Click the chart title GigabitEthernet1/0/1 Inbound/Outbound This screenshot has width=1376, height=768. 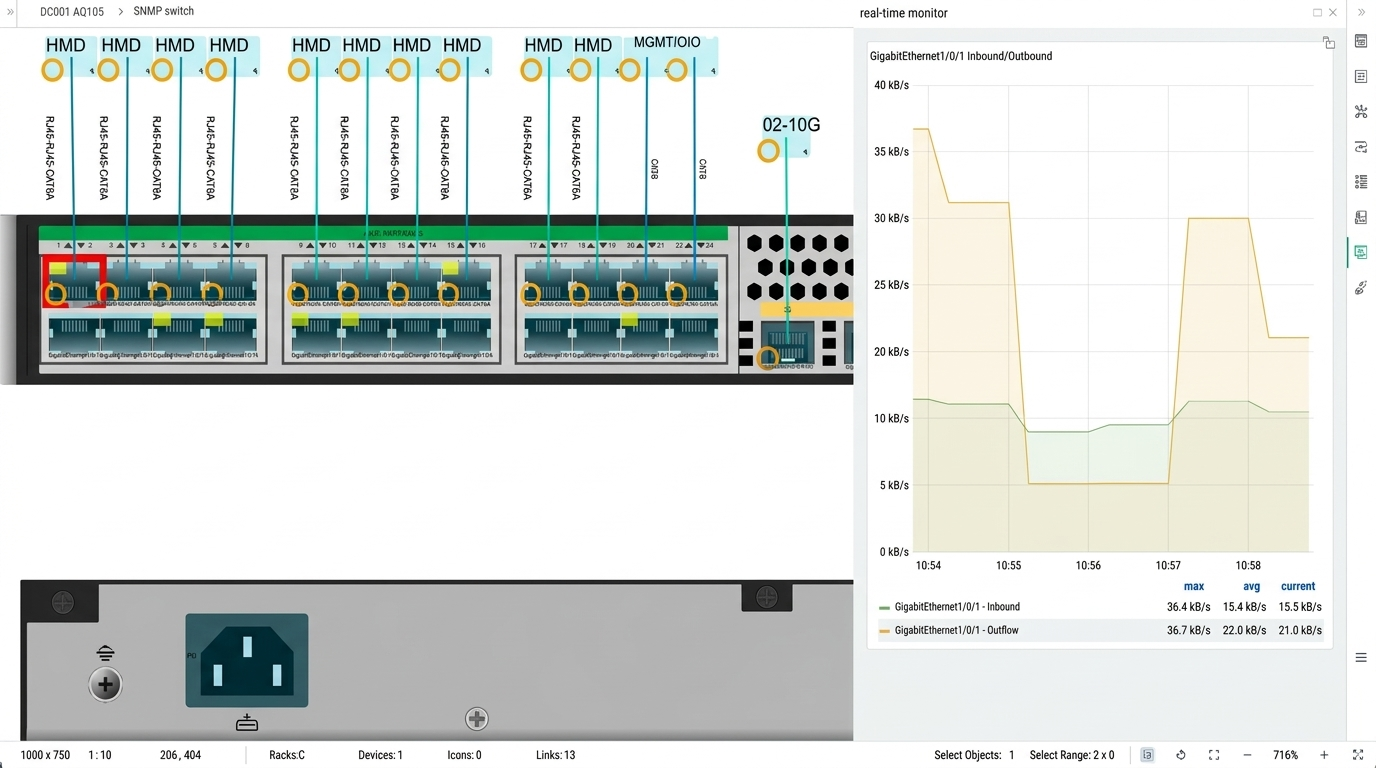(x=961, y=56)
